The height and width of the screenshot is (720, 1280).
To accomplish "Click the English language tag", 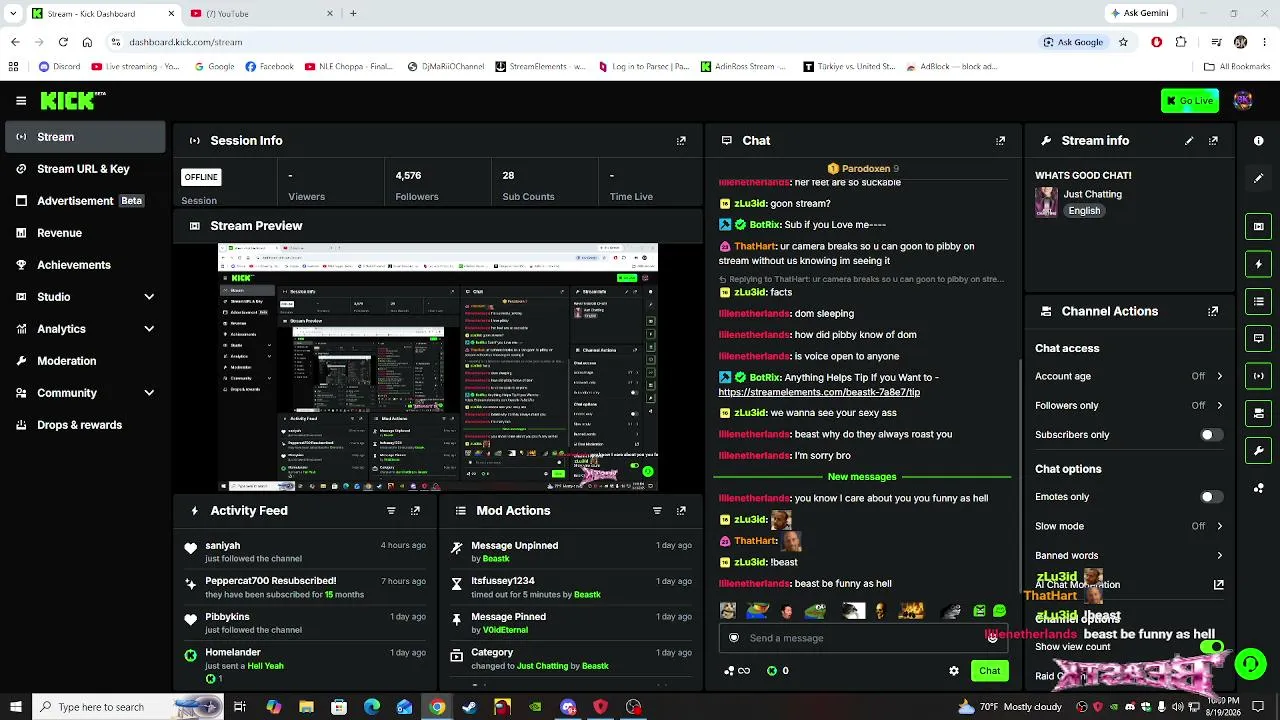I will 1084,211.
